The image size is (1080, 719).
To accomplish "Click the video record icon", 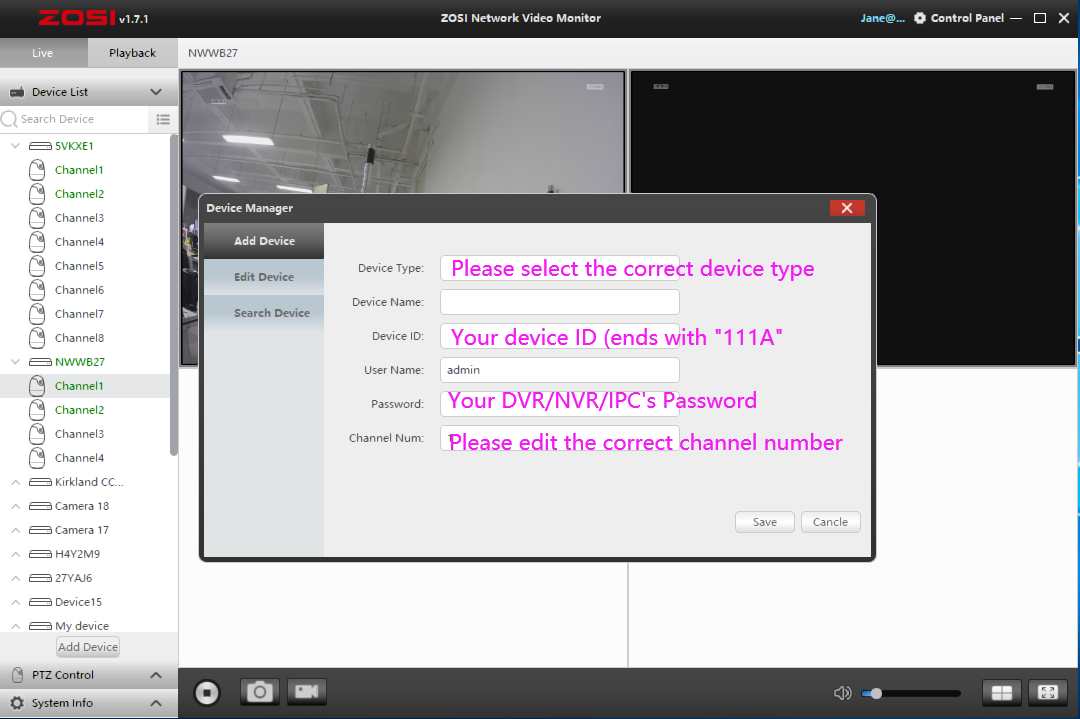I will (x=307, y=692).
